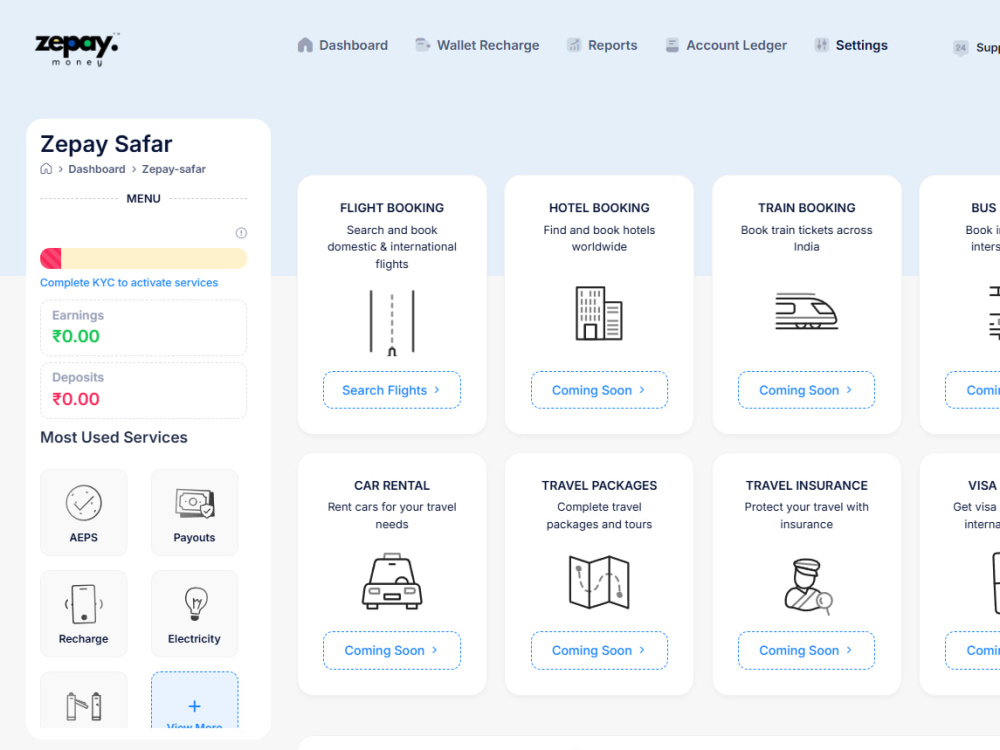1000x750 pixels.
Task: Click the Dashboard breadcrumb link
Action: [x=97, y=169]
